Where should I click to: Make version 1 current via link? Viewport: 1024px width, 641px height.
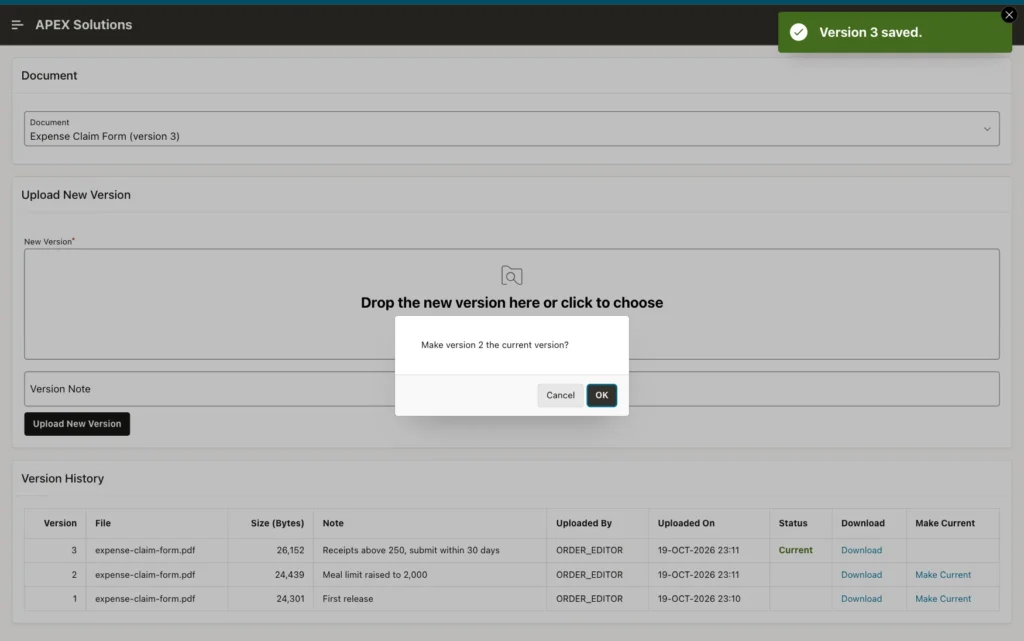click(x=942, y=599)
